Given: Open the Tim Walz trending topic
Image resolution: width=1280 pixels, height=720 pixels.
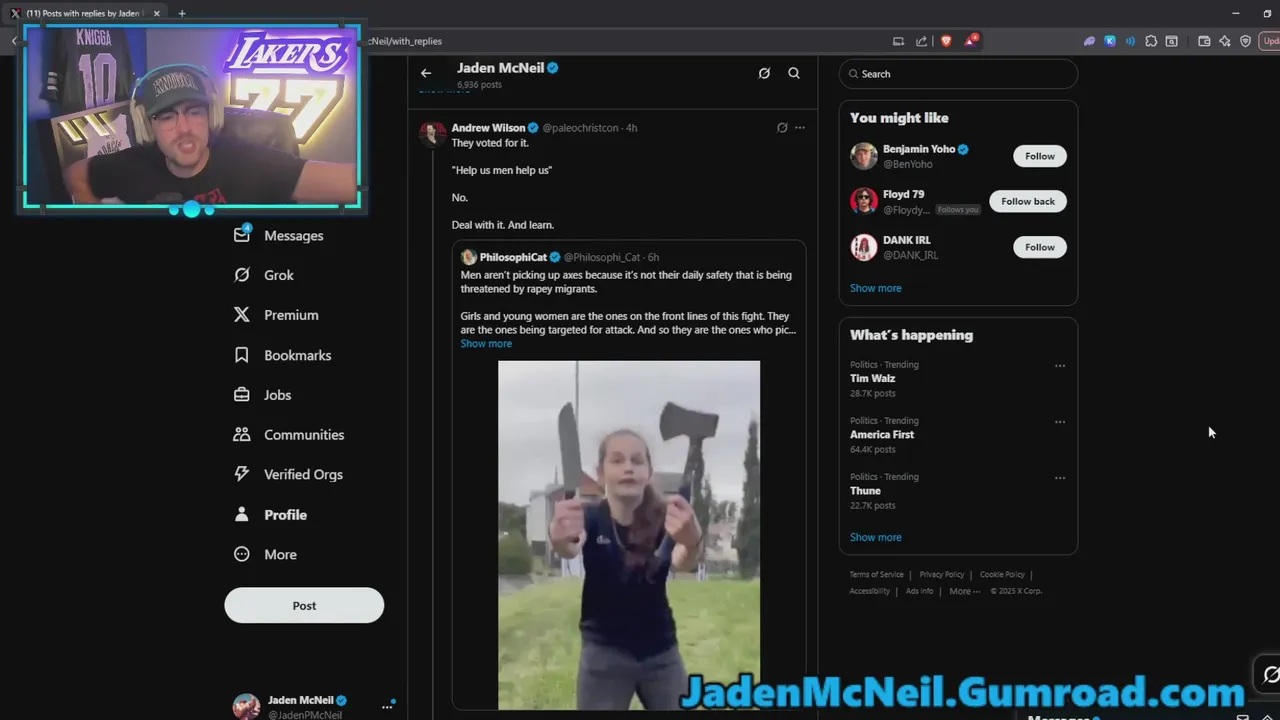Looking at the screenshot, I should click(x=872, y=379).
